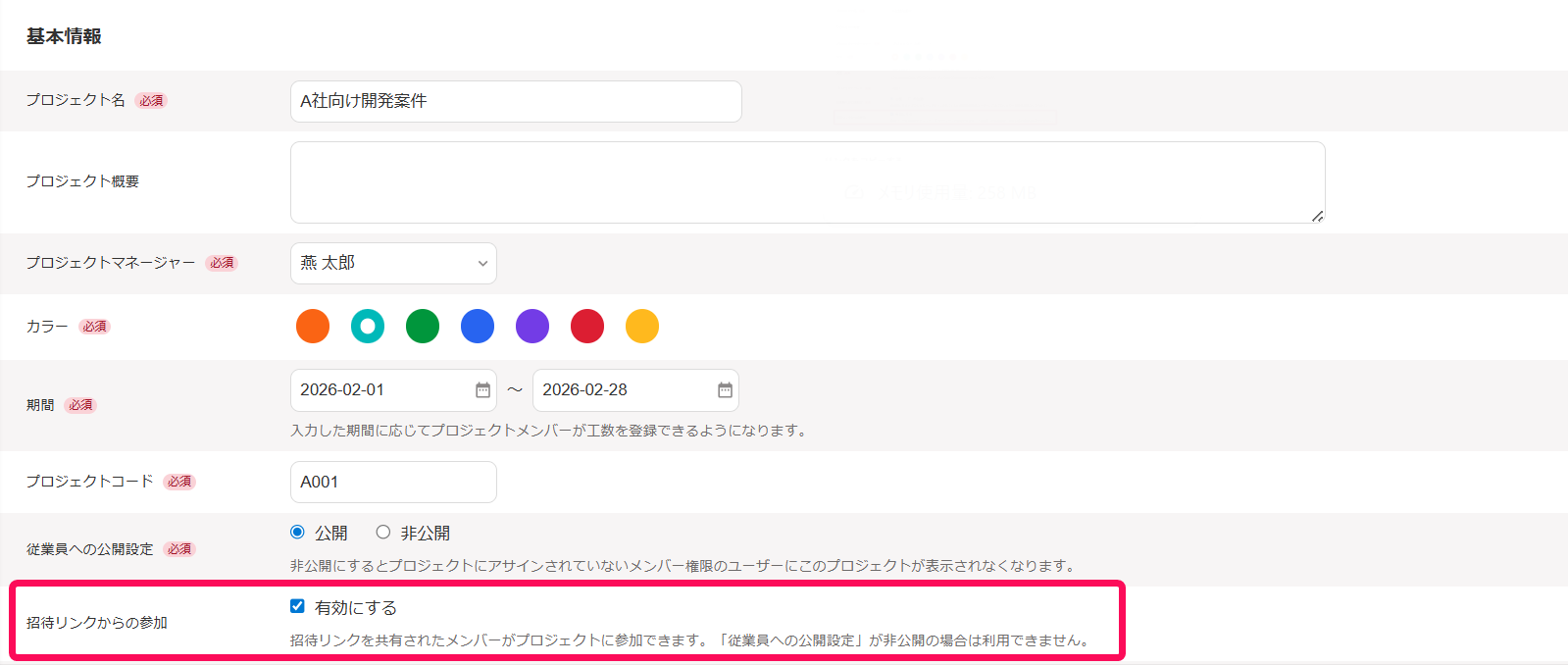The image size is (1568, 665).
Task: Select the purple project color
Action: coord(532,327)
